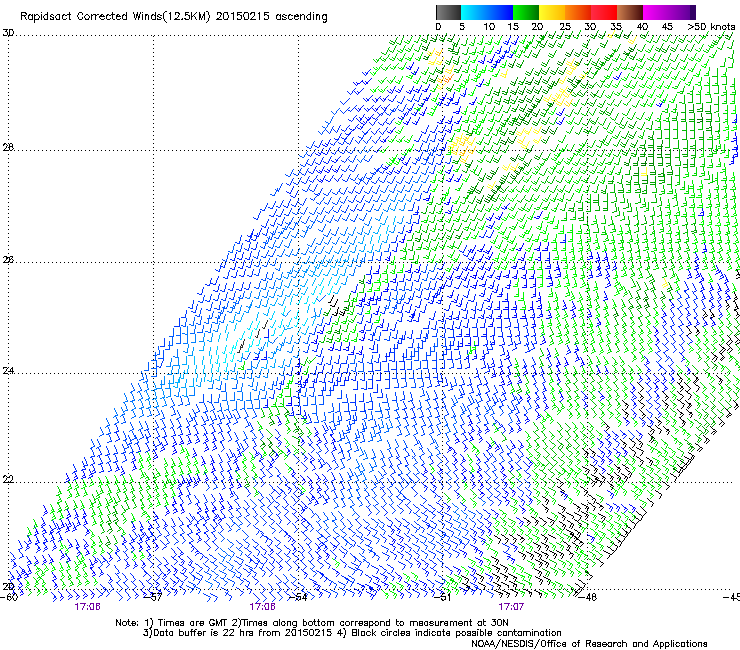Click 'NOAA/NESDIS/Office of Research and Applications' credit
The image size is (740, 650).
click(x=589, y=644)
